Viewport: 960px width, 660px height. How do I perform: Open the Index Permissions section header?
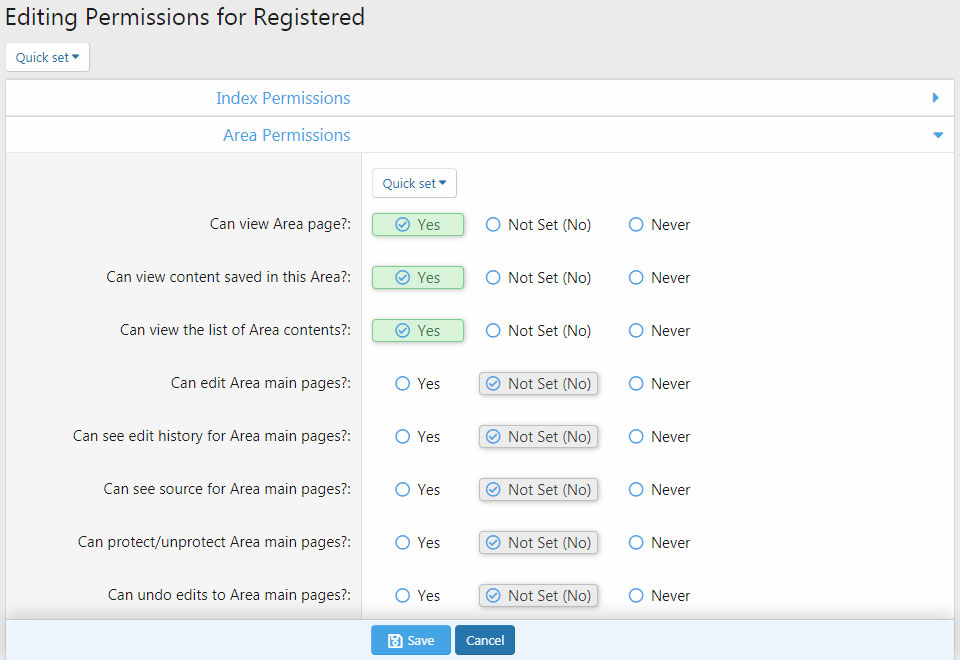click(x=283, y=98)
